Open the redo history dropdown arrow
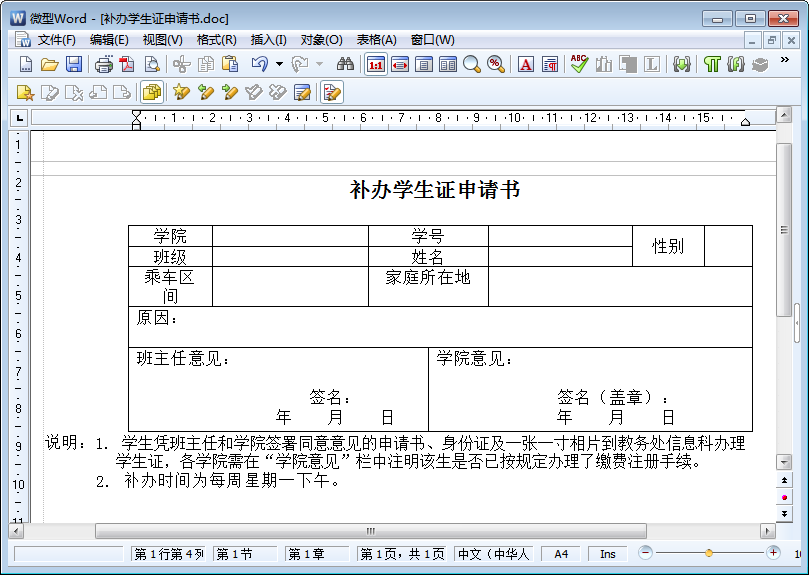Viewport: 809px width, 575px height. coord(319,65)
